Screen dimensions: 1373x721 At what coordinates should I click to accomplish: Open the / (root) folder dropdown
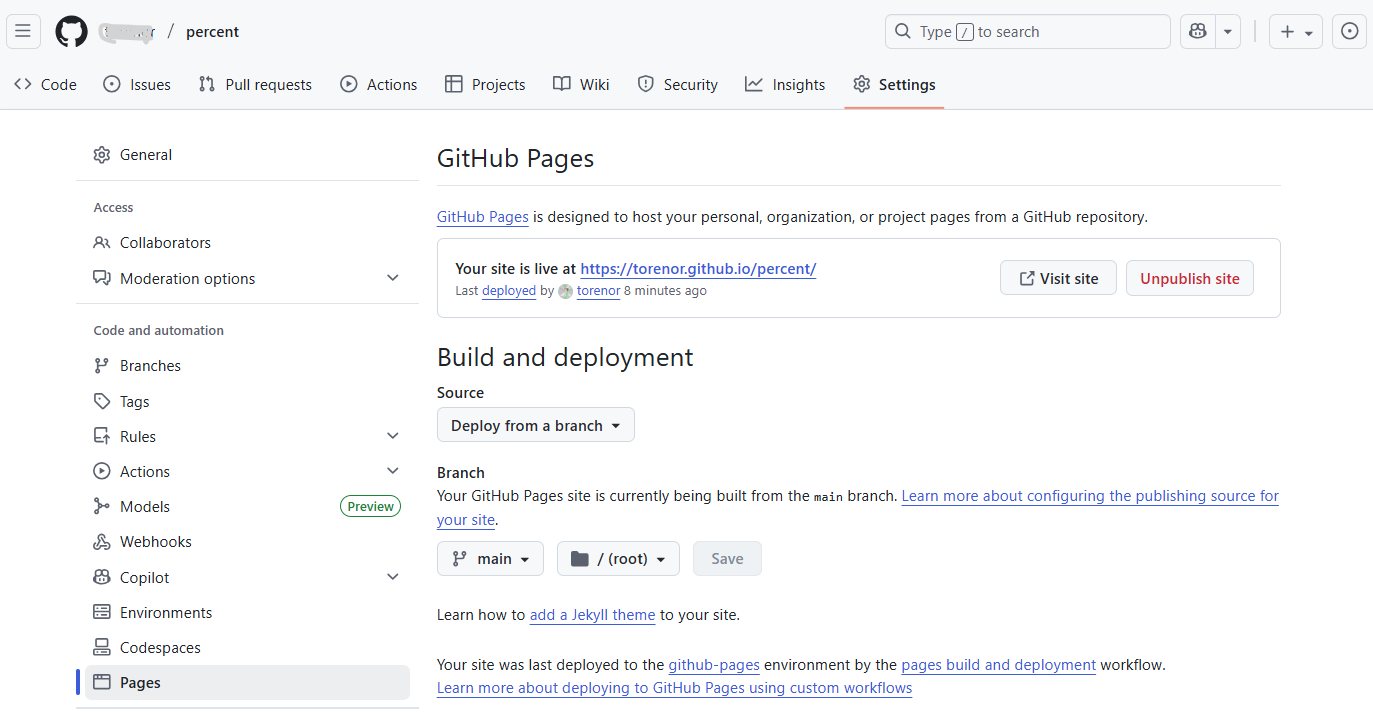pyautogui.click(x=618, y=558)
